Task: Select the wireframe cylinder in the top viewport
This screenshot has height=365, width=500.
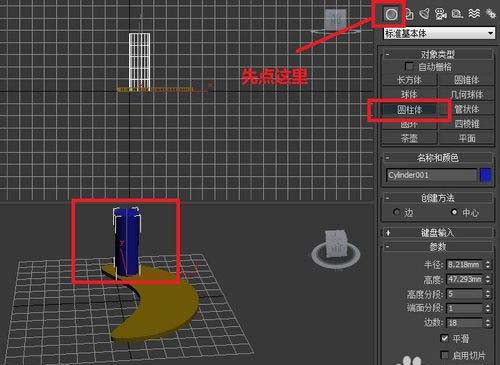Action: click(x=139, y=62)
